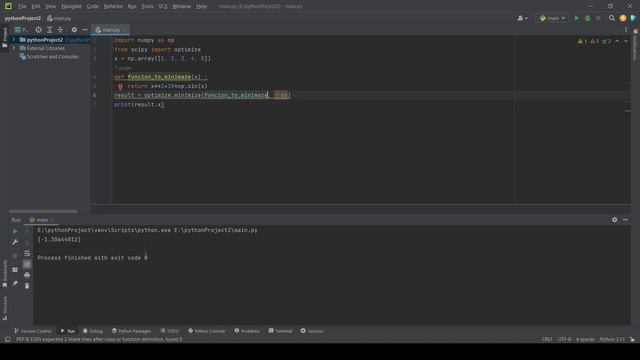Click the Print icon in Run panel
The image size is (640, 360).
coord(27,276)
